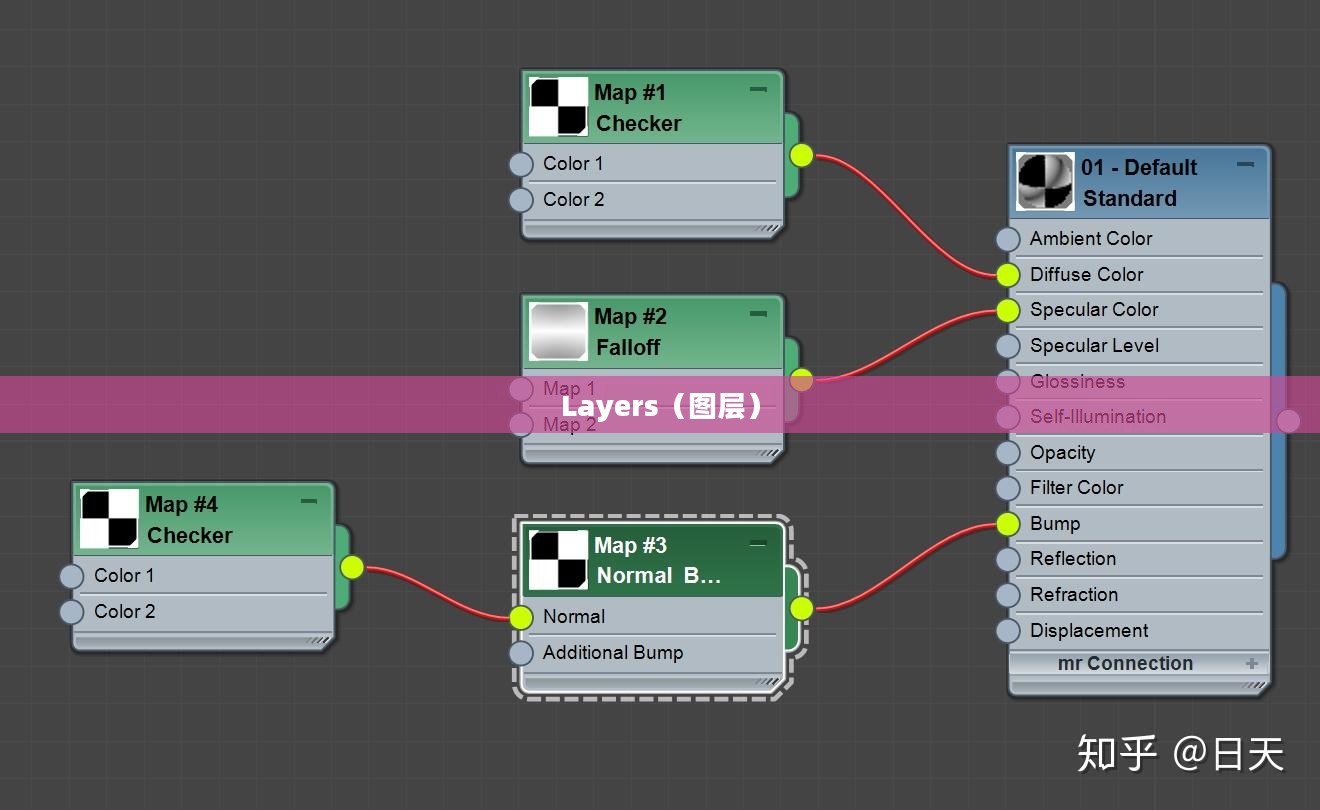Click the Diffuse Color input socket
Viewport: 1320px width, 810px height.
click(x=1008, y=274)
